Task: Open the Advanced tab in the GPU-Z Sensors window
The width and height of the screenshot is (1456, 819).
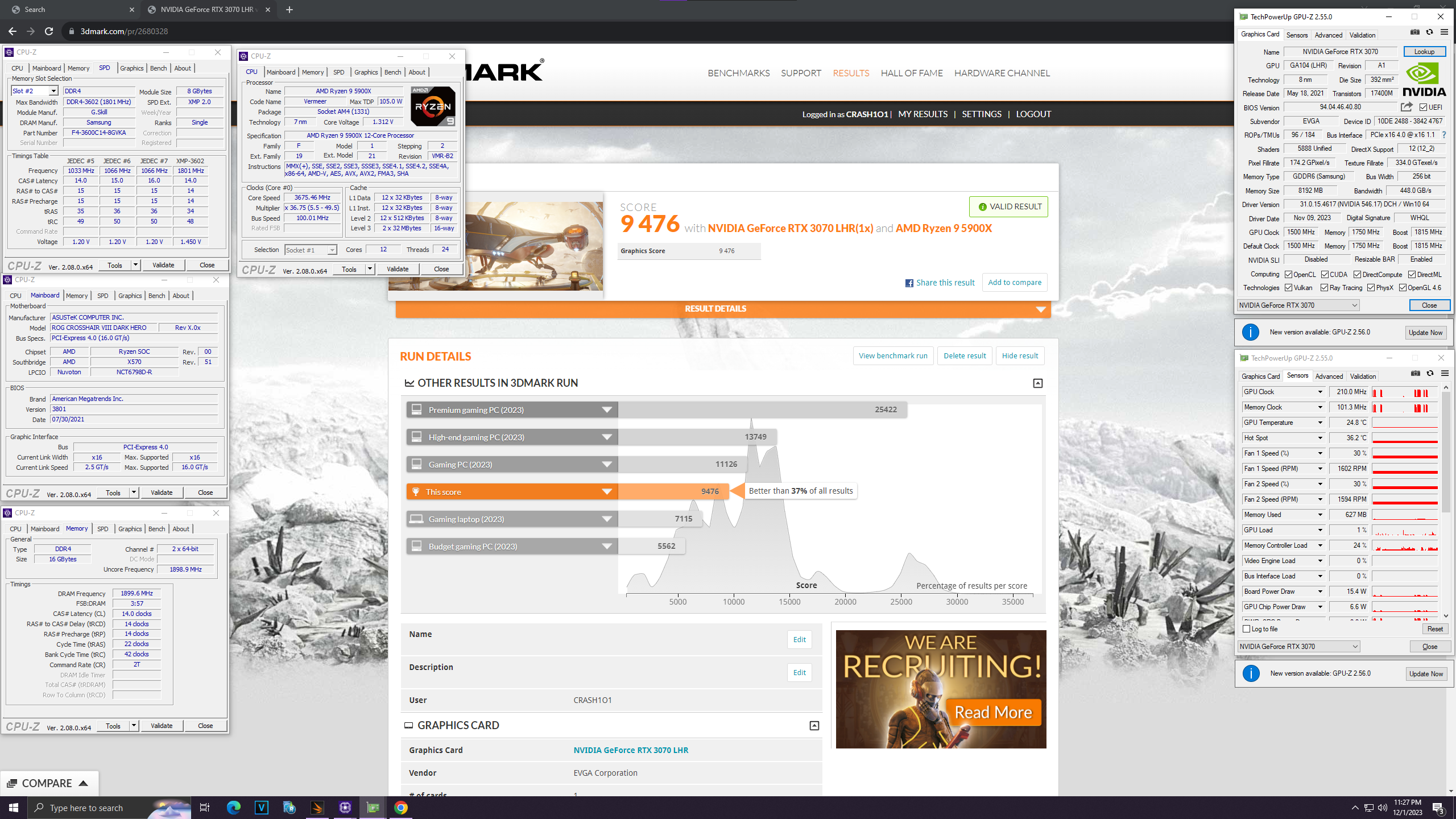Action: click(x=1329, y=377)
